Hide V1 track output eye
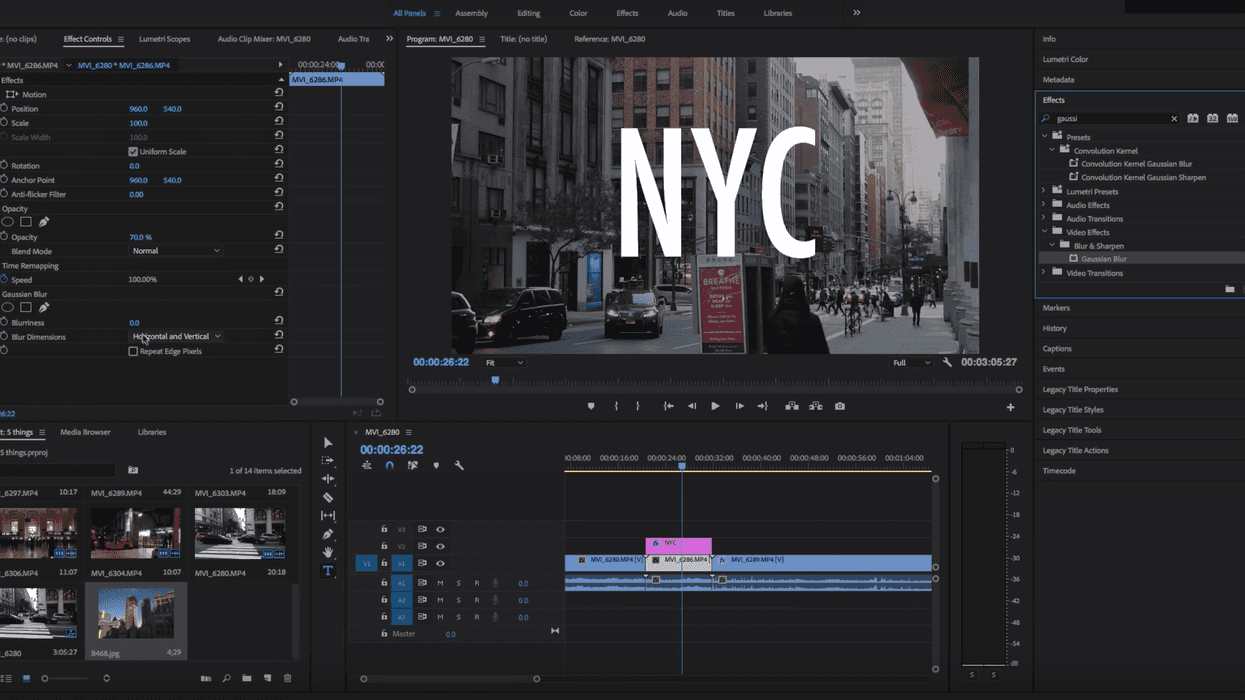This screenshot has height=700, width=1245. 440,564
